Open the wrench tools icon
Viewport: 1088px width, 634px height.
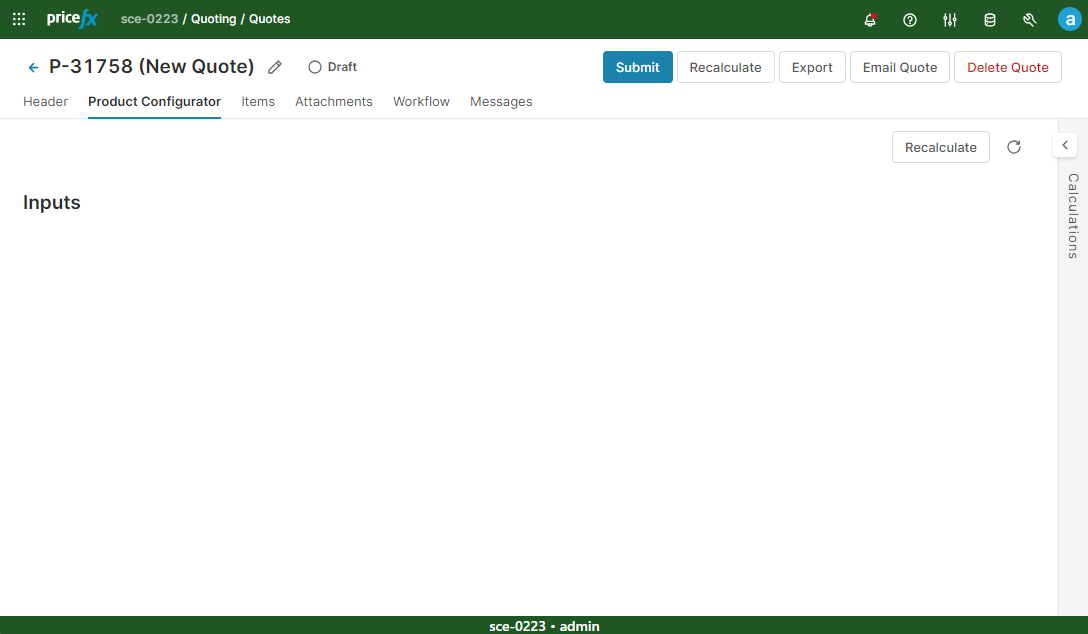1030,20
